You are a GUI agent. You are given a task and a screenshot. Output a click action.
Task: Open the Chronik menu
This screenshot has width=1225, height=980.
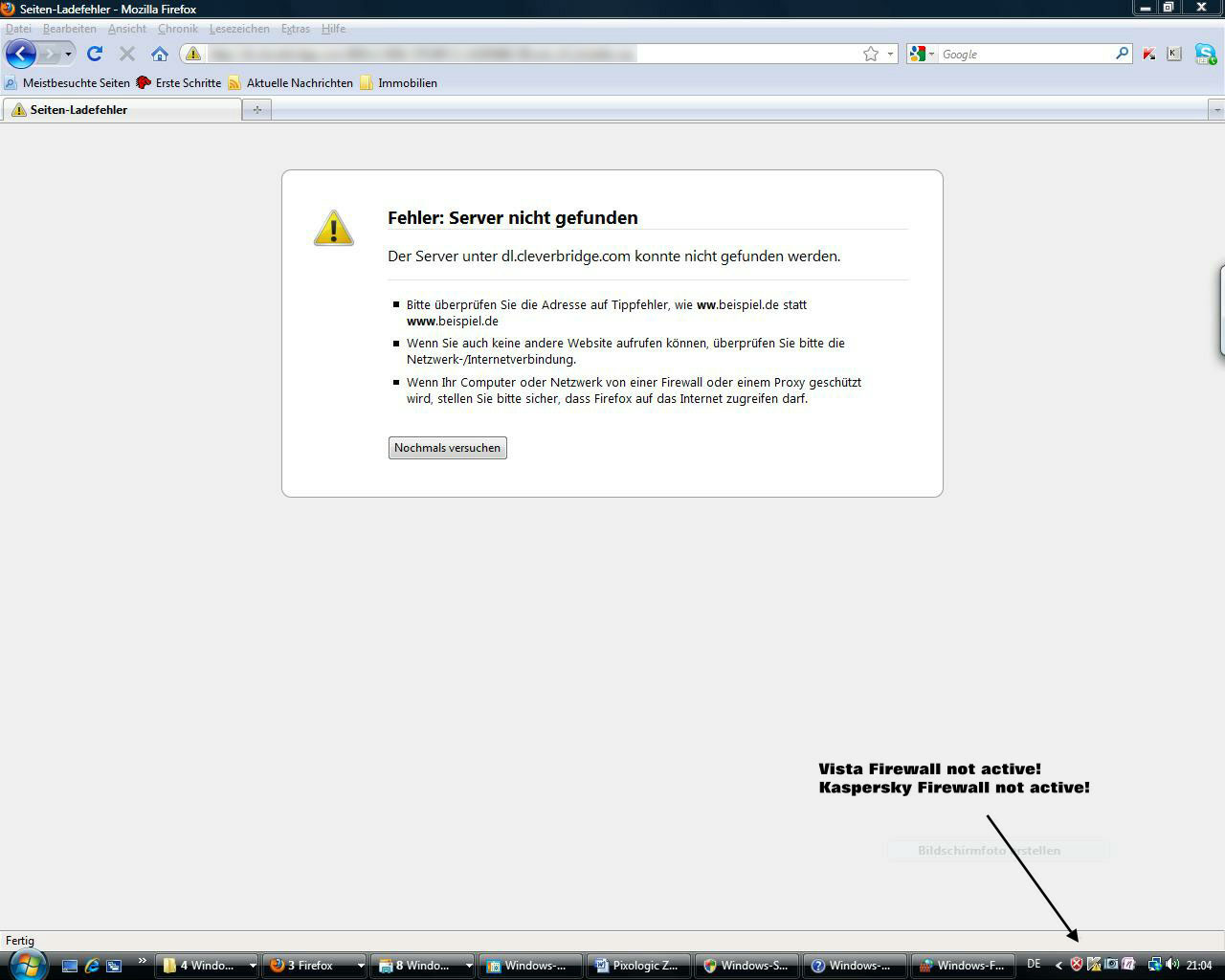(178, 29)
